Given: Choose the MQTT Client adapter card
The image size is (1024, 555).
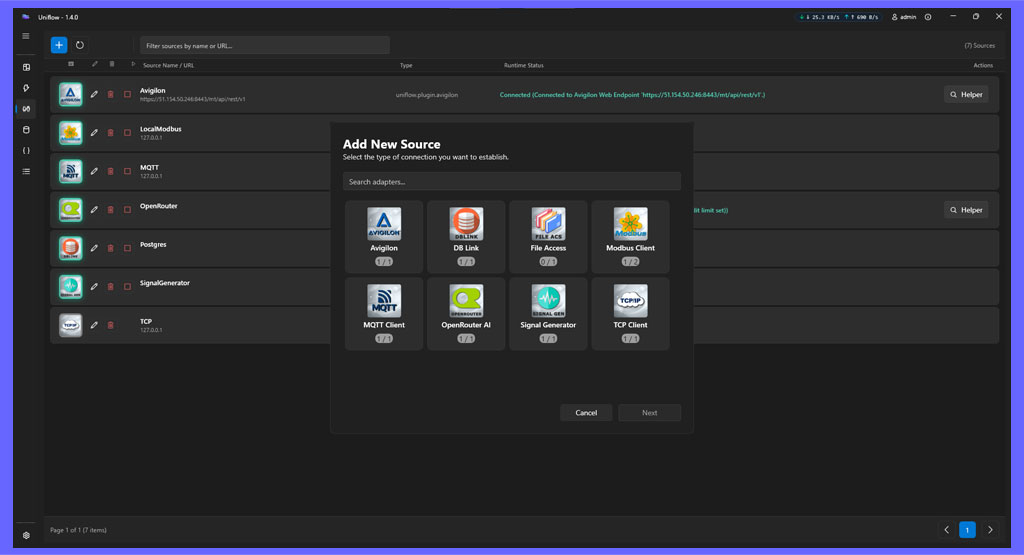Looking at the screenshot, I should [x=384, y=313].
